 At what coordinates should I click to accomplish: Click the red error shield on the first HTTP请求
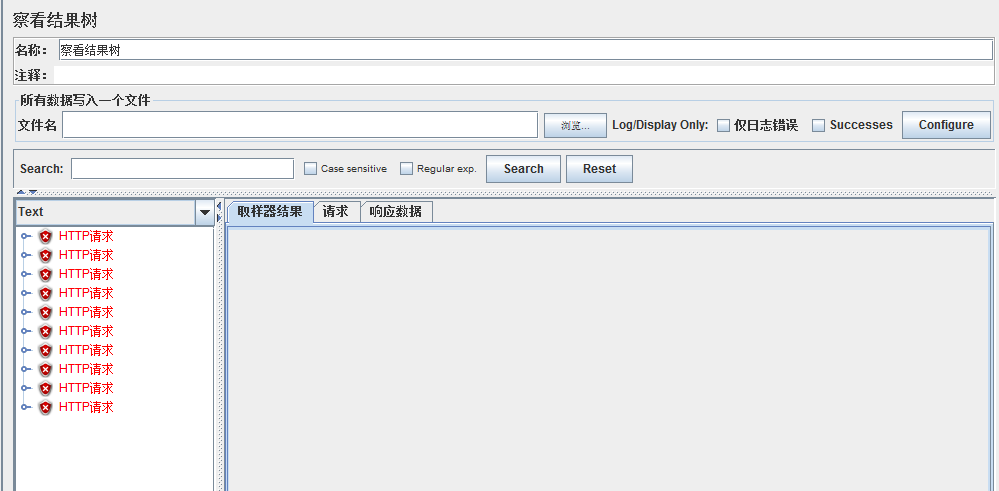coord(45,237)
